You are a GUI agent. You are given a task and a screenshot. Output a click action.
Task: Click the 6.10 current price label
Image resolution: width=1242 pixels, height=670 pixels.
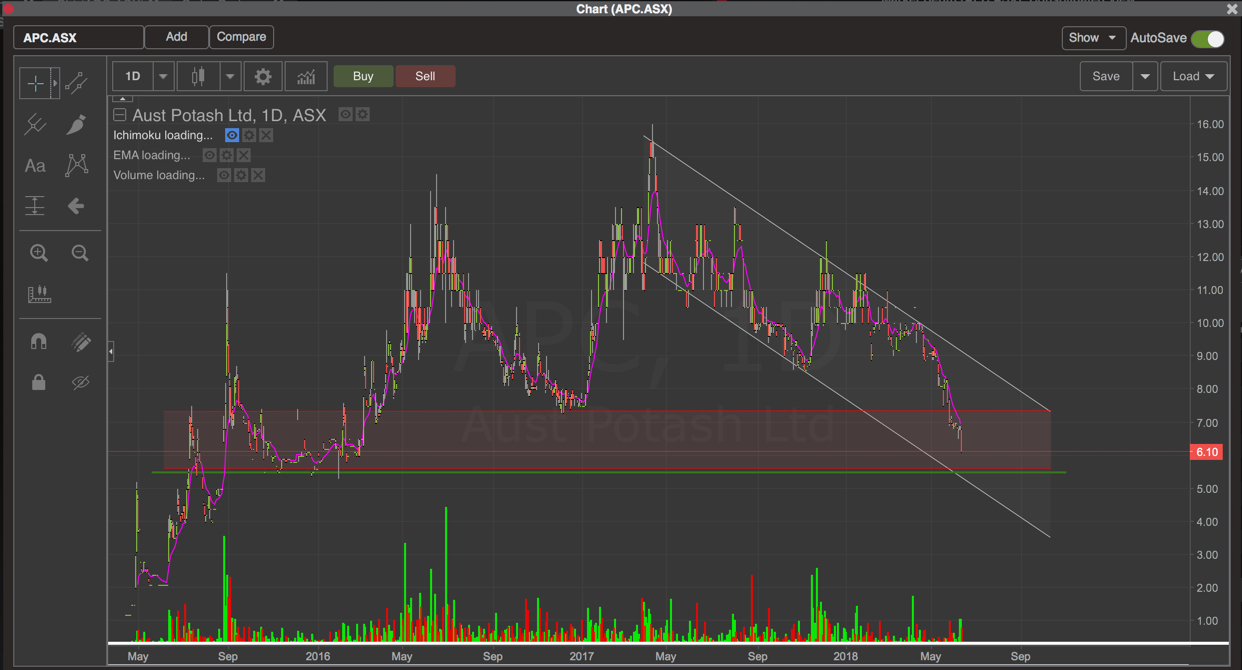1207,452
